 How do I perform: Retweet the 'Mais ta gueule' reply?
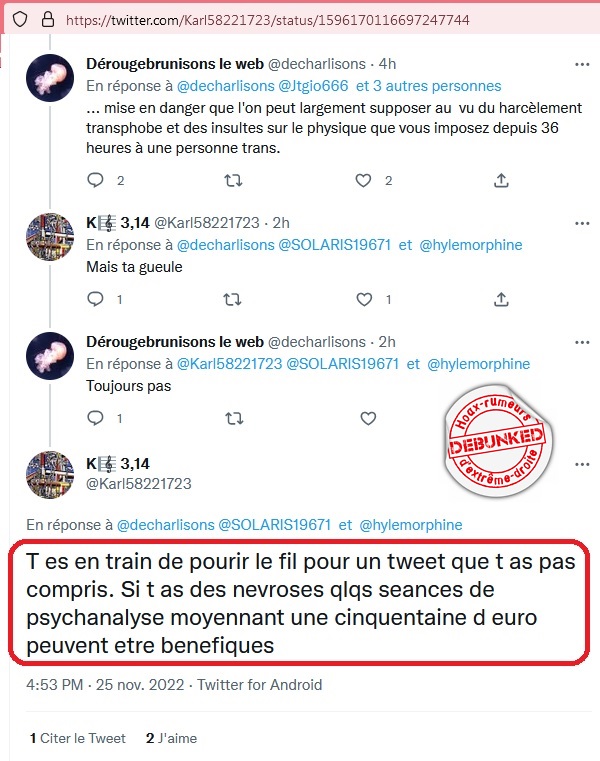(233, 299)
